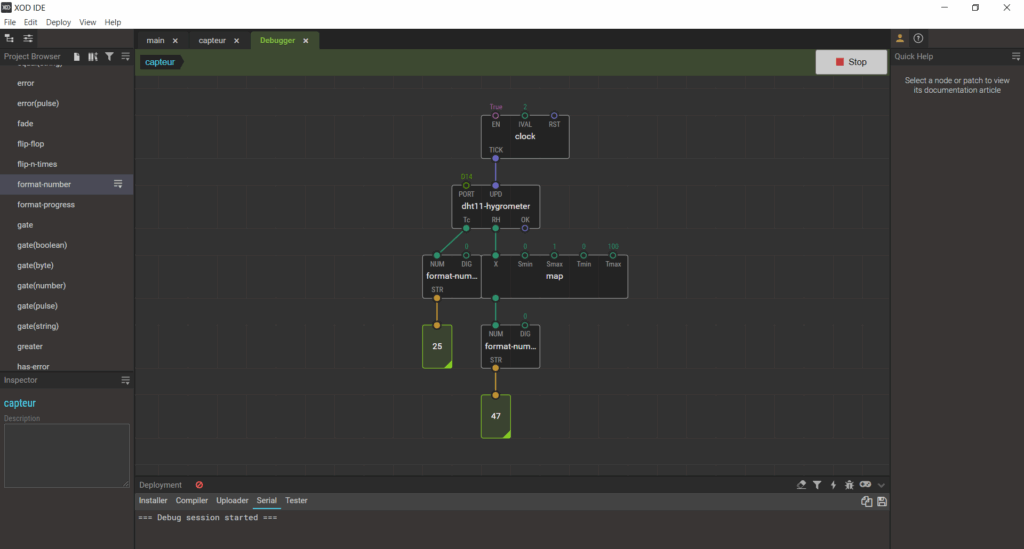
Task: Open the Project Browser filter funnel icon
Action: tap(109, 57)
